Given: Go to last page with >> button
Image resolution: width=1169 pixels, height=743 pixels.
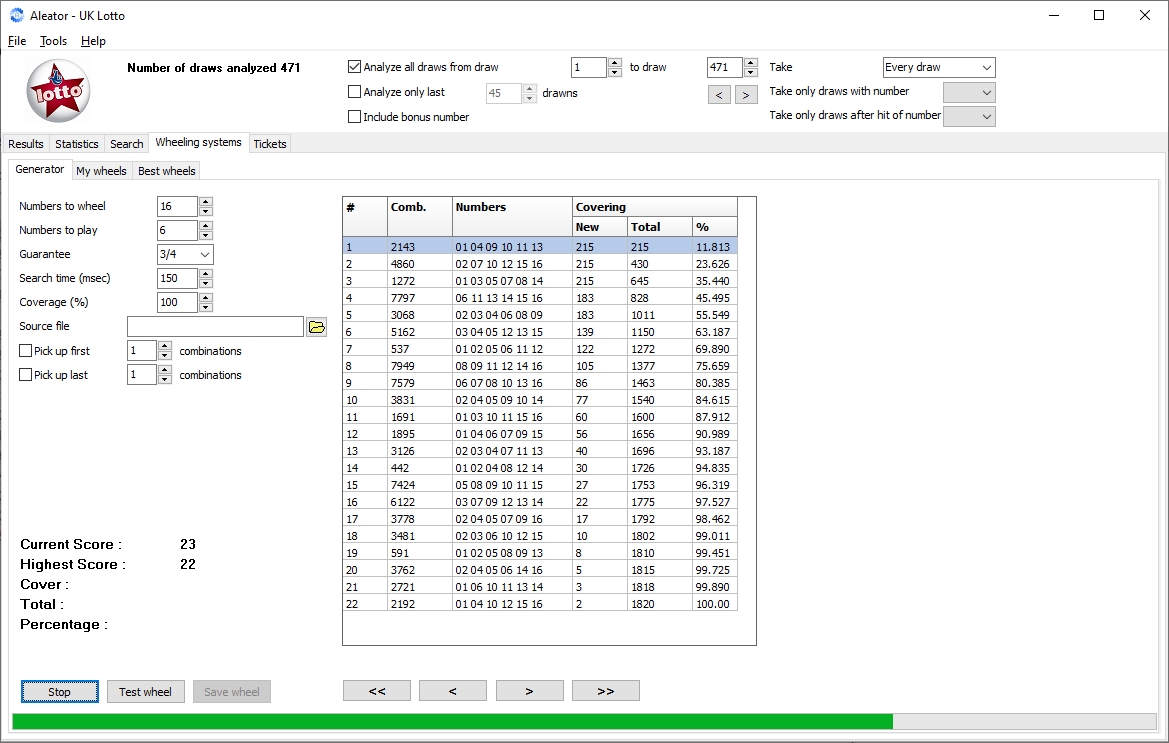Looking at the screenshot, I should point(605,691).
